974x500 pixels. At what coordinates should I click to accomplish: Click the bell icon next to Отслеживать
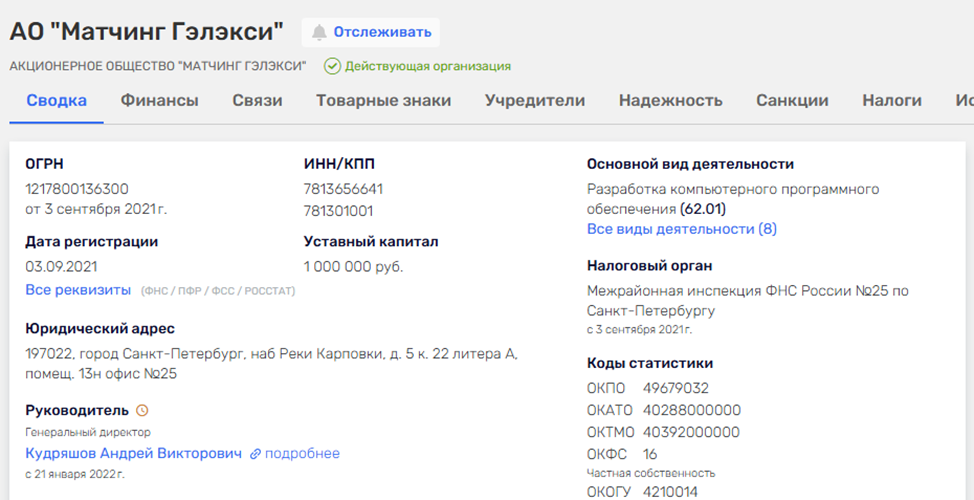(x=319, y=32)
